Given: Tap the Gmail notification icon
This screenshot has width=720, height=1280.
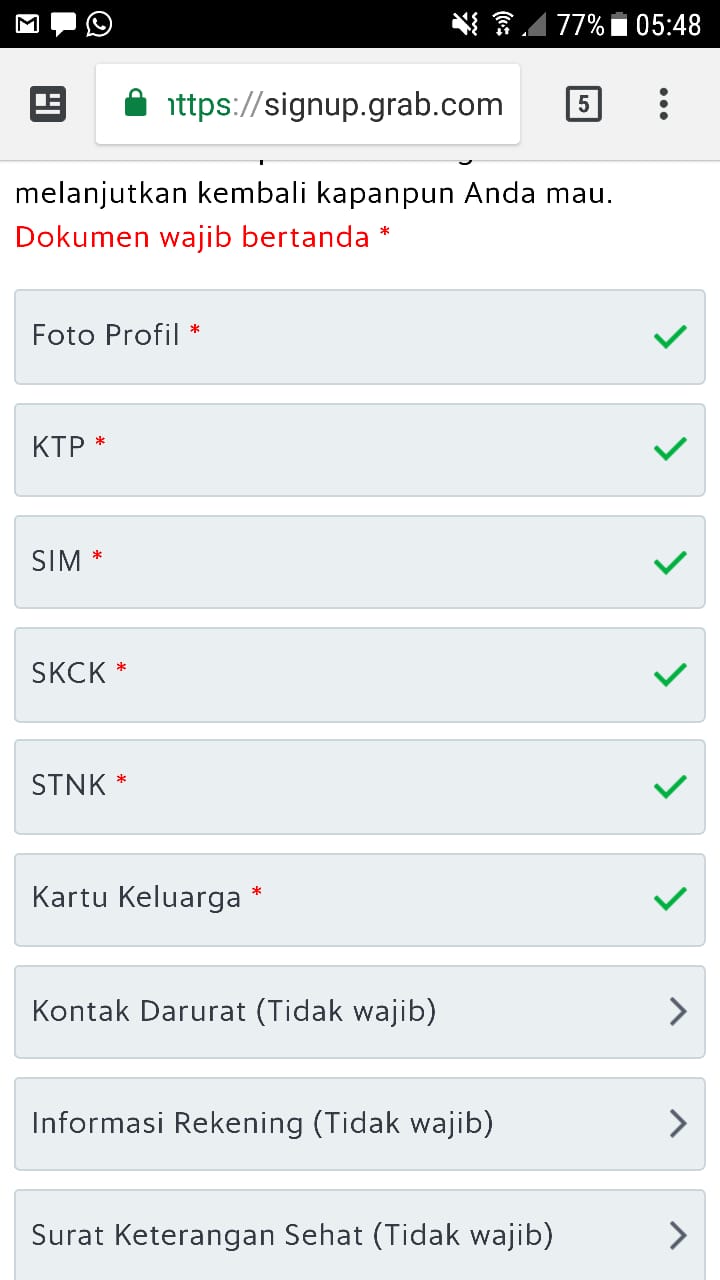Looking at the screenshot, I should (27, 24).
